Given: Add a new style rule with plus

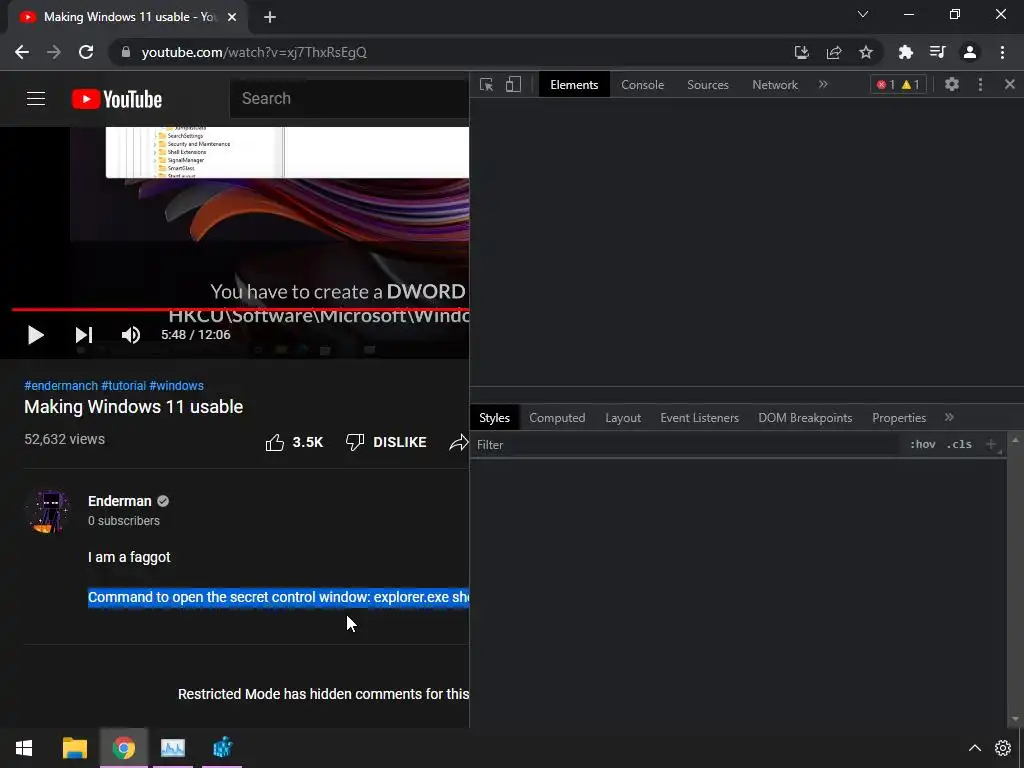Looking at the screenshot, I should point(991,444).
